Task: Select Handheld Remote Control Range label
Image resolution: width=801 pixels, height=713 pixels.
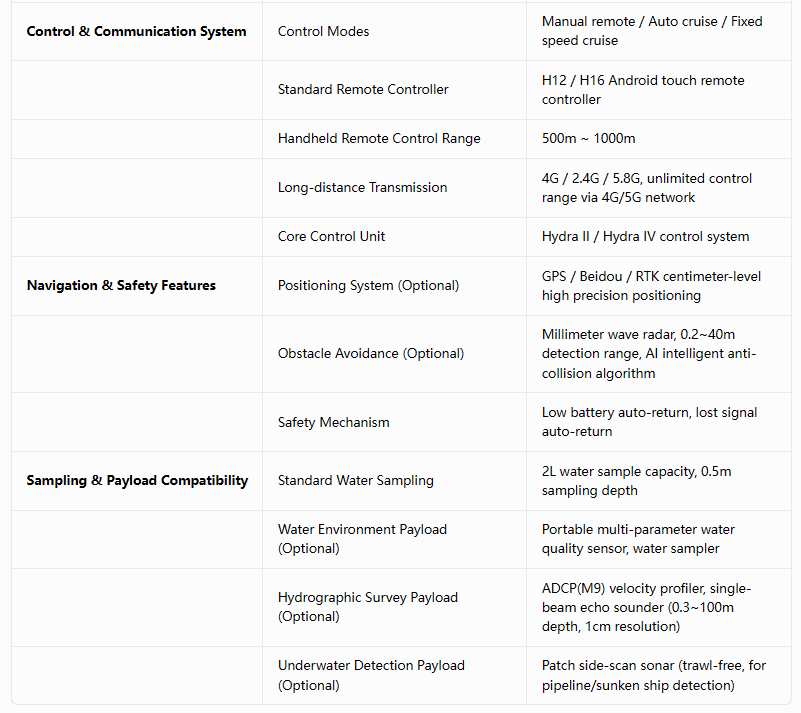Action: pos(379,138)
